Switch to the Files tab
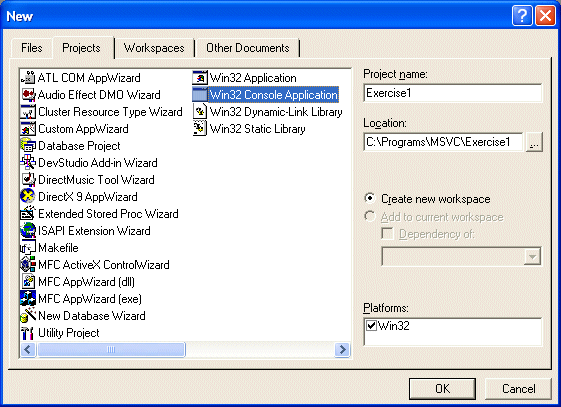Screen dimensions: 561x407 click(31, 48)
